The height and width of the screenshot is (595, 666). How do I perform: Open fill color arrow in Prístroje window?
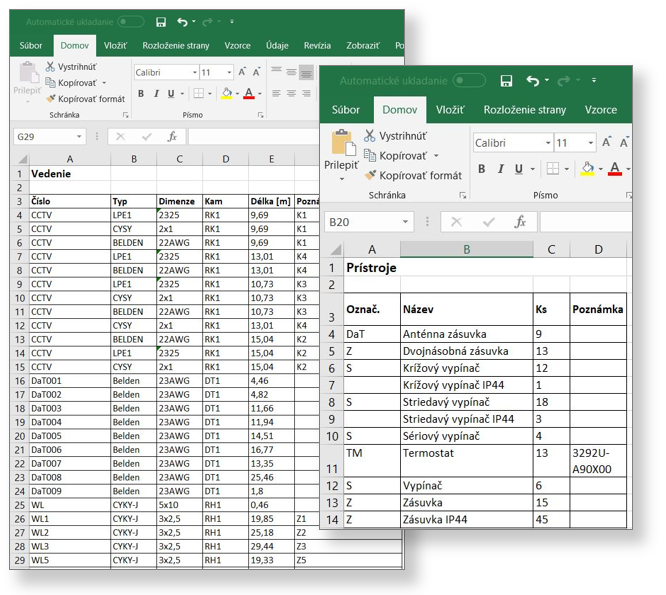[601, 169]
